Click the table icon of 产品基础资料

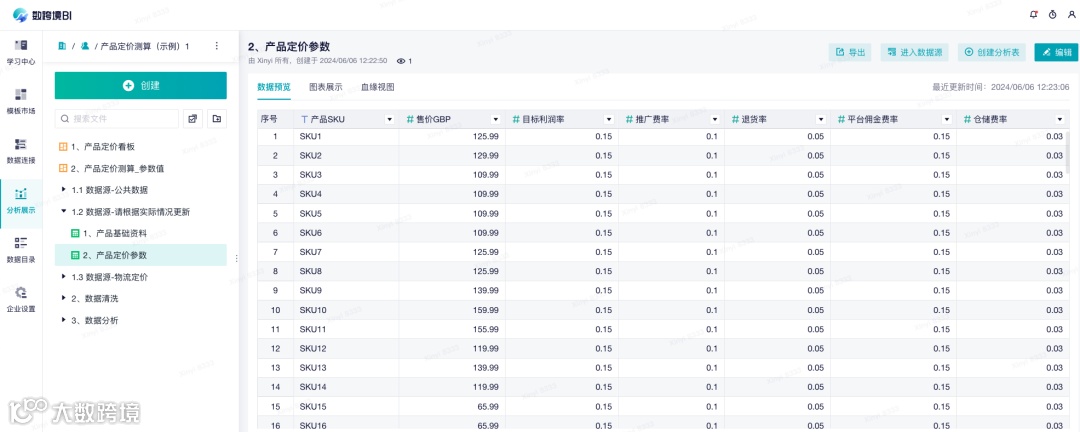[76, 234]
